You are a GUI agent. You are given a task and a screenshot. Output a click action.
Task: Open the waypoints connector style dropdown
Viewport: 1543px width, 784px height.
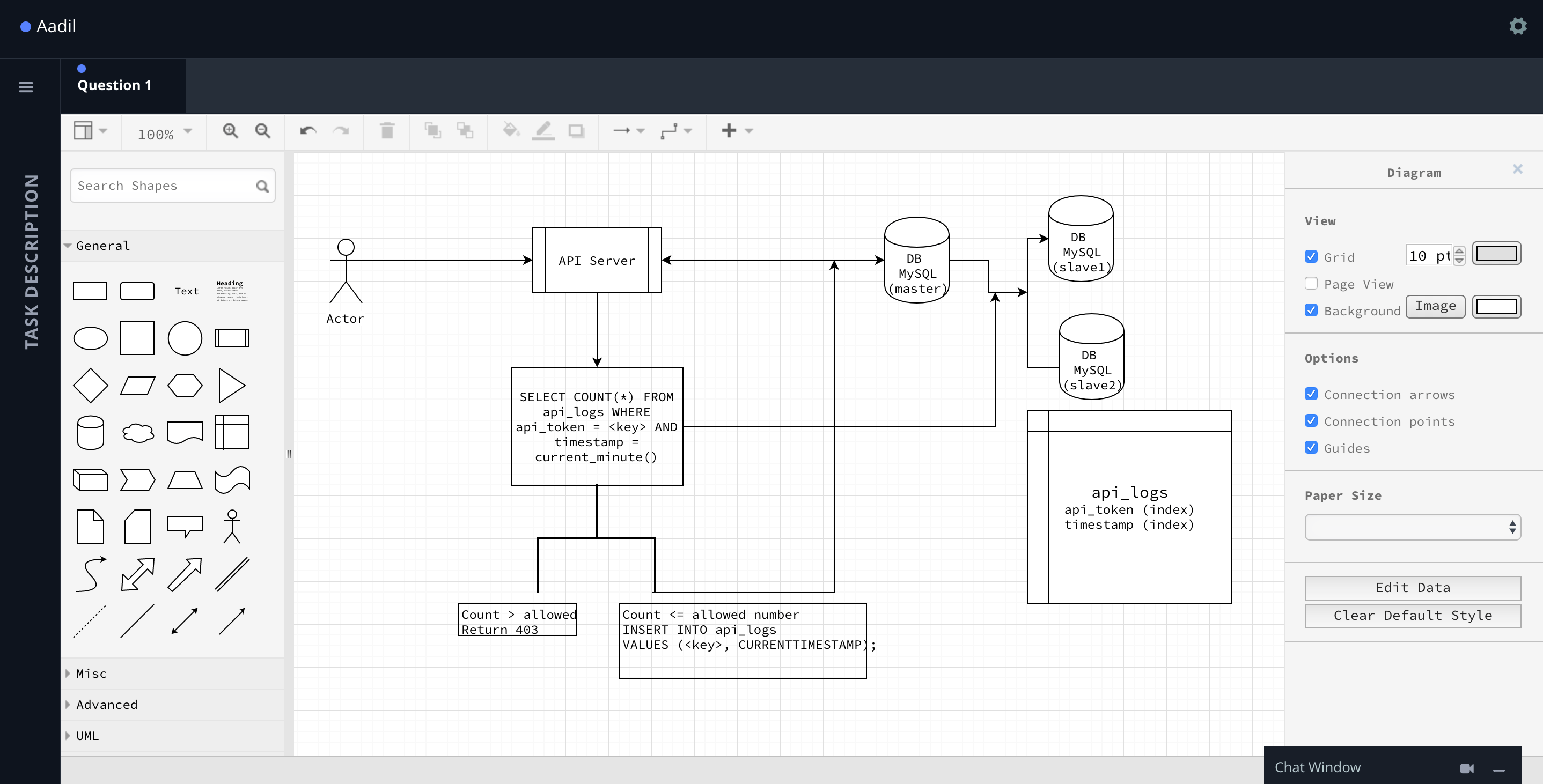pos(675,130)
